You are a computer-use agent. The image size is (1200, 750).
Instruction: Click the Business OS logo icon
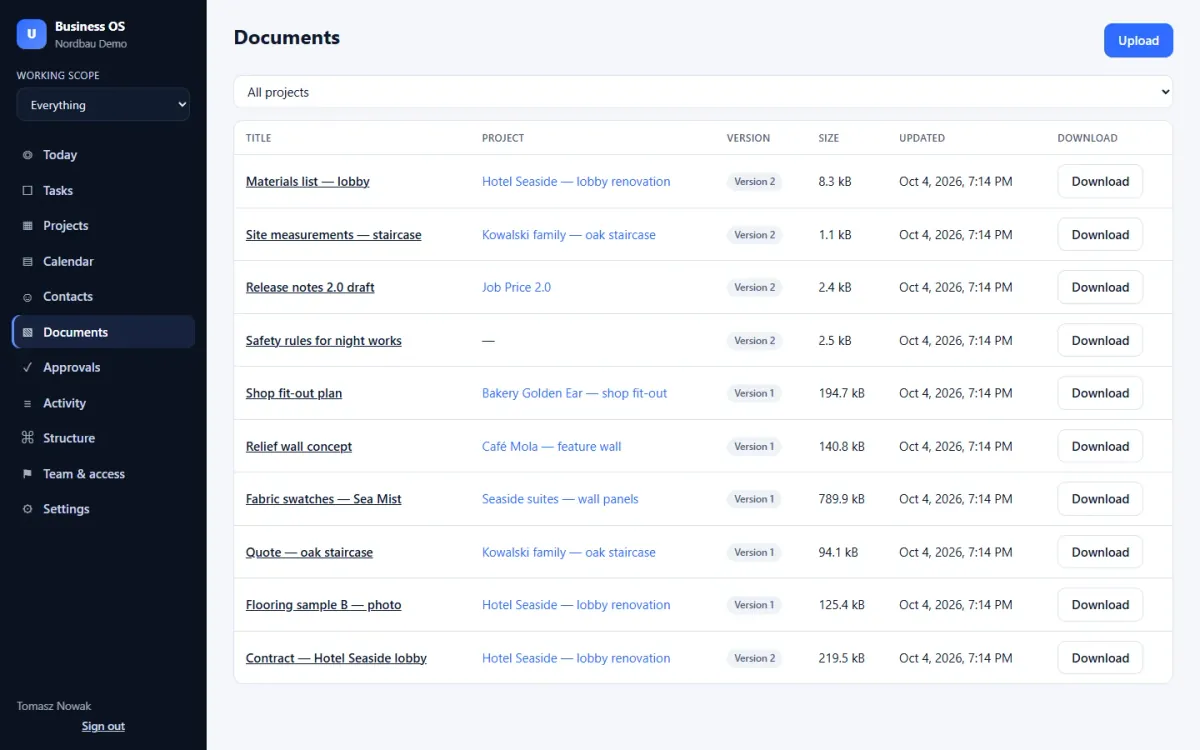31,34
